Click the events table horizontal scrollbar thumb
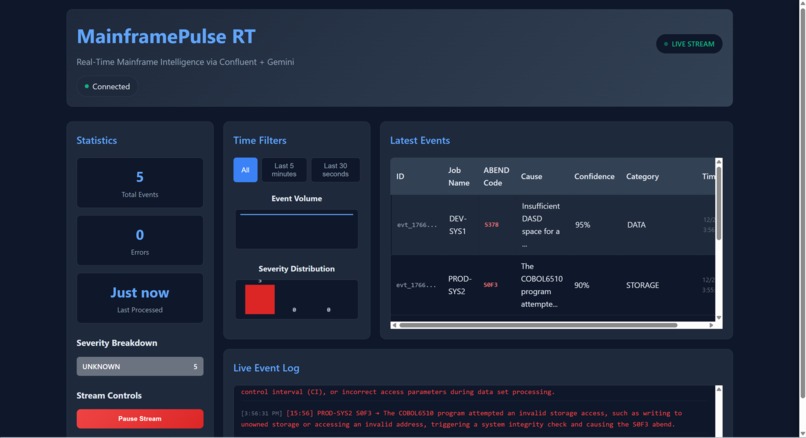 point(538,325)
